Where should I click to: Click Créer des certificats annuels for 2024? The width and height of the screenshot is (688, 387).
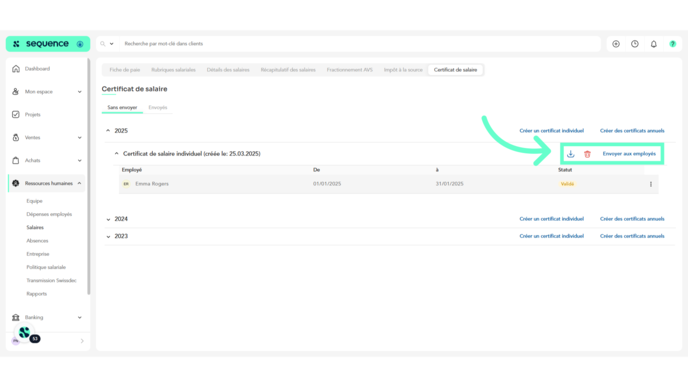(x=632, y=219)
